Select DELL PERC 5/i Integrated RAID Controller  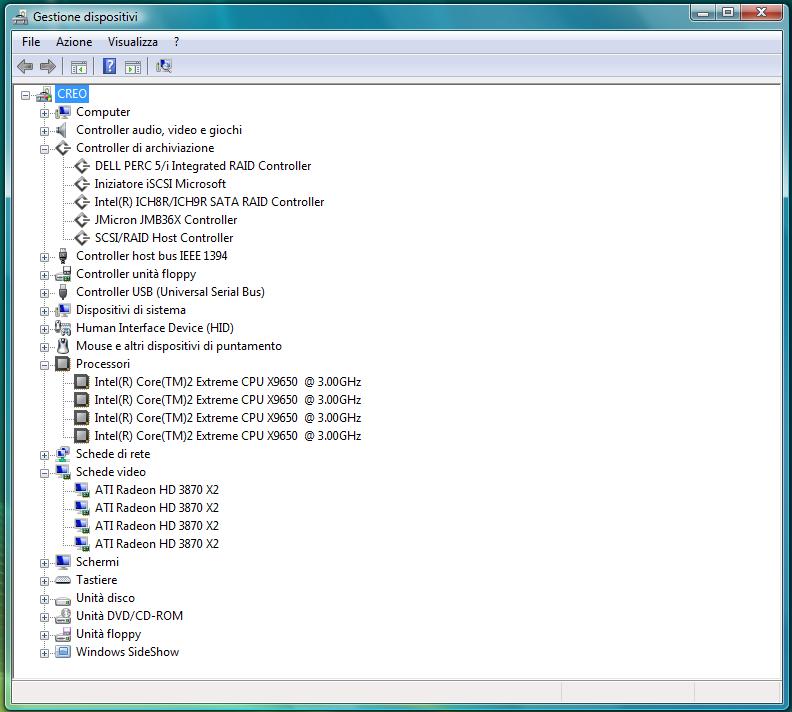pos(203,166)
